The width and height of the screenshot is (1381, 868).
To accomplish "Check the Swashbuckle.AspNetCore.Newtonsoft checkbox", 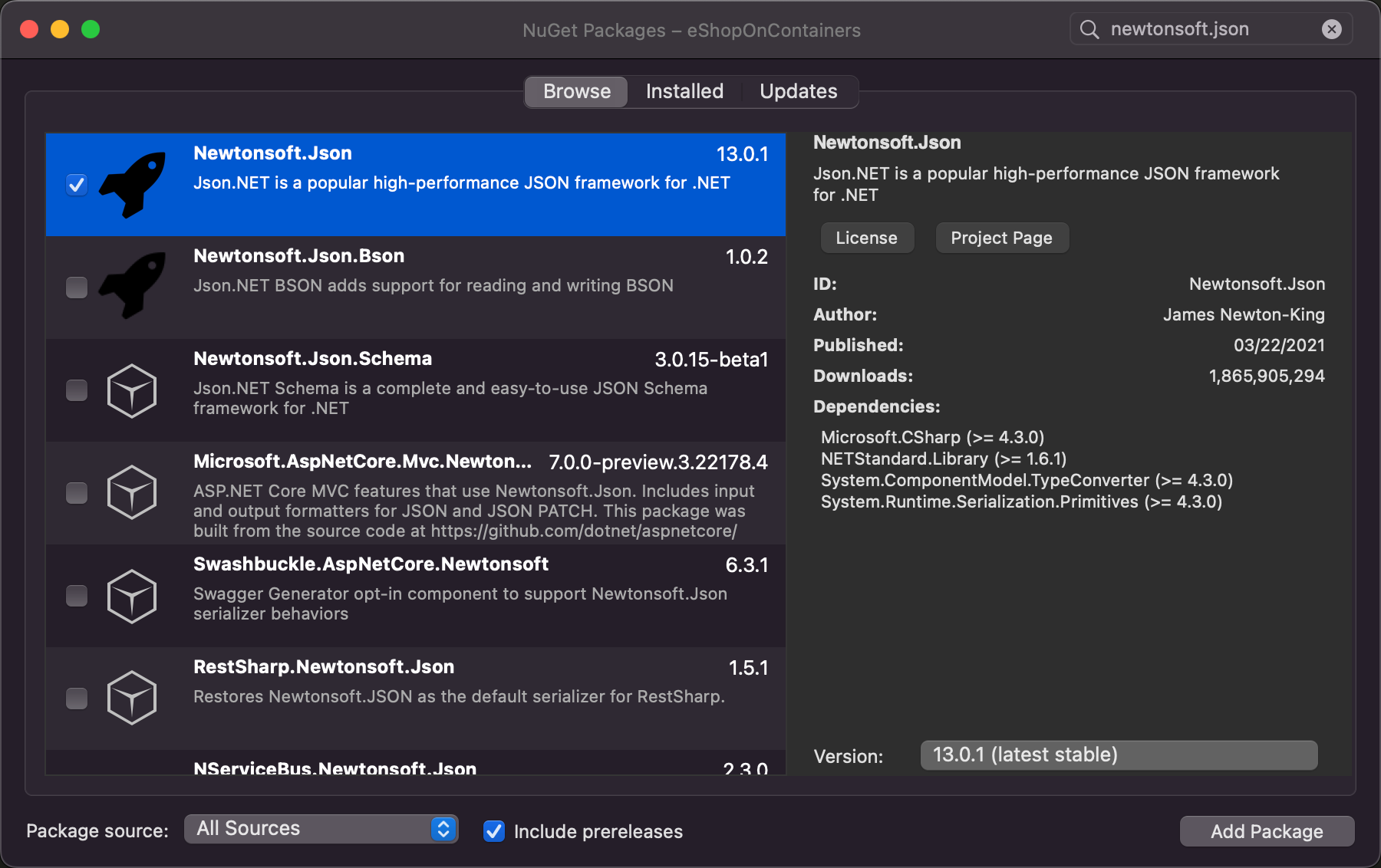I will coord(77,596).
